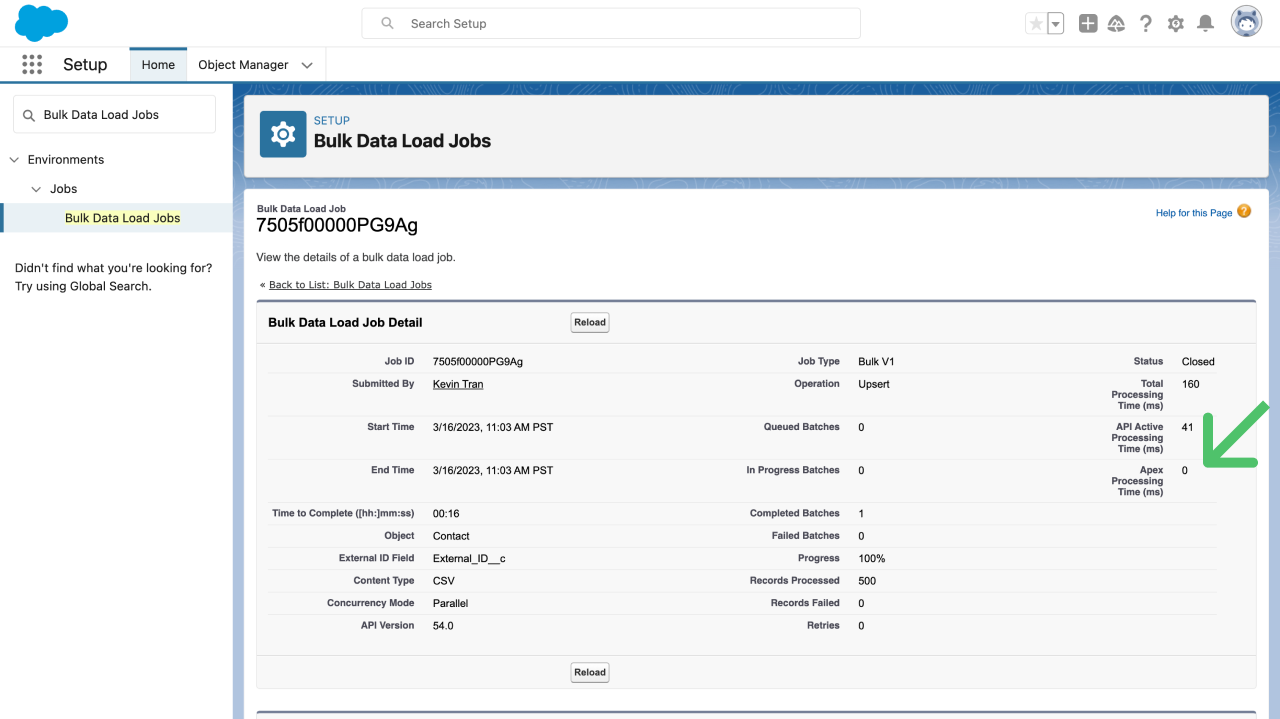Viewport: 1280px width, 719px height.
Task: Click the Records Processed value 500
Action: click(868, 581)
